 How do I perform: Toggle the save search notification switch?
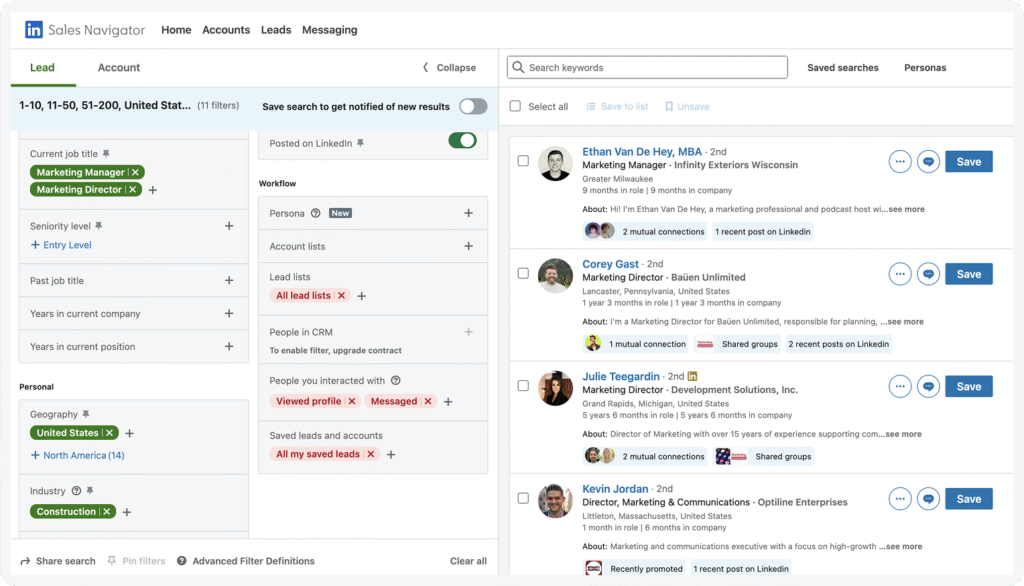tap(472, 106)
